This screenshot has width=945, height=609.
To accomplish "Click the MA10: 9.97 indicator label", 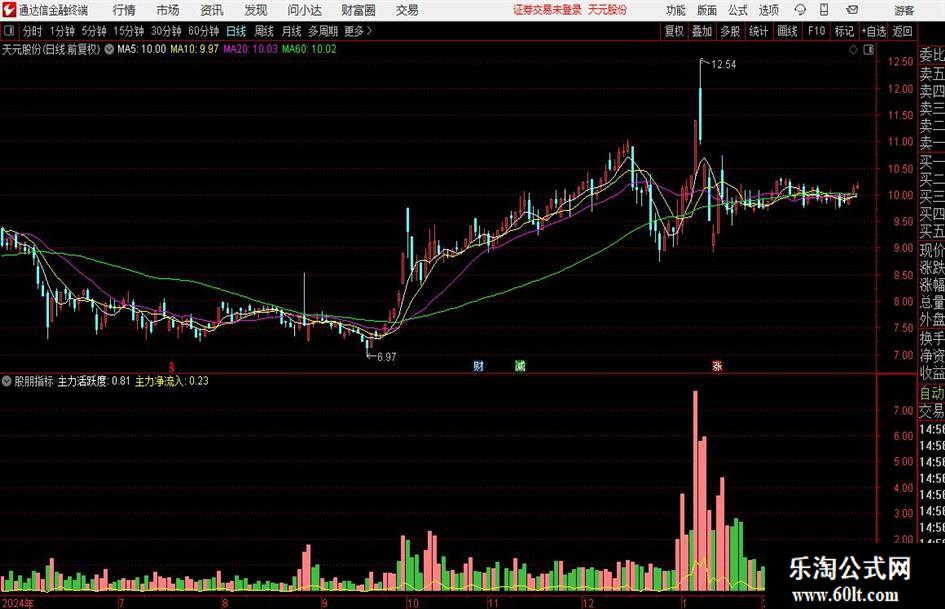I will (194, 49).
